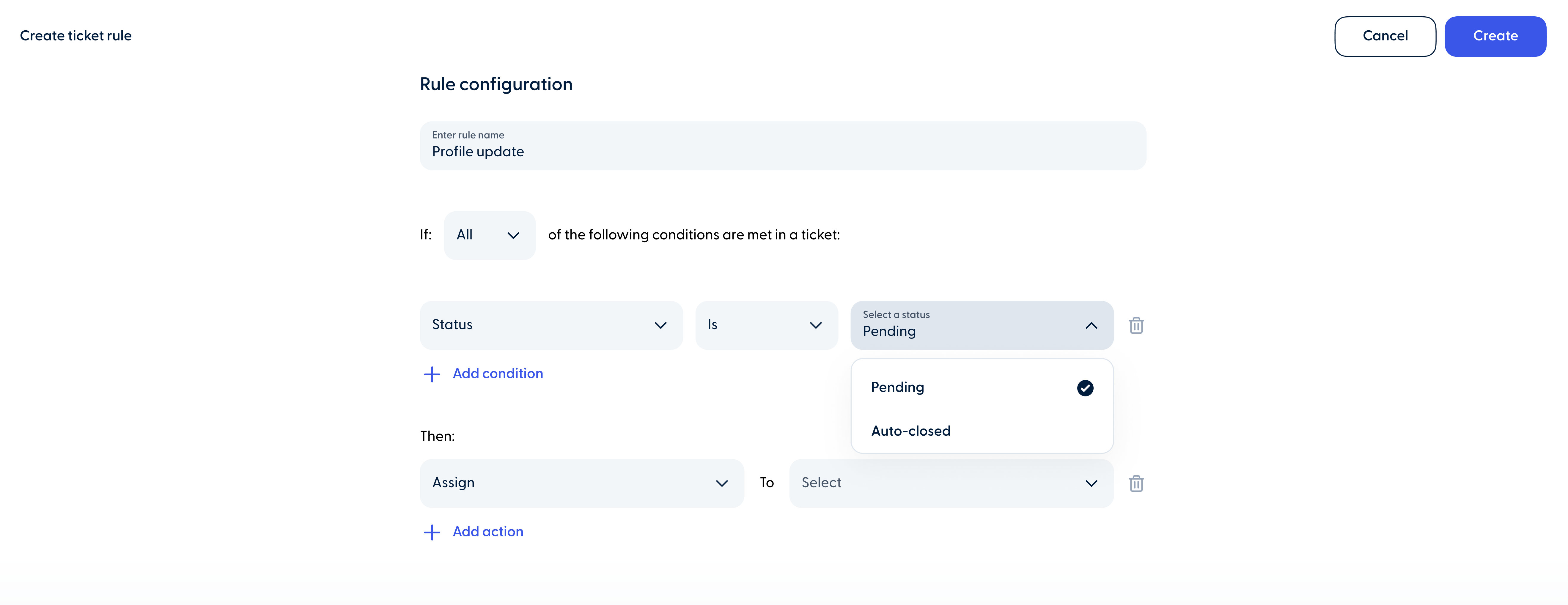Click the rule name field showing Profile update
The image size is (1568, 605).
[783, 146]
